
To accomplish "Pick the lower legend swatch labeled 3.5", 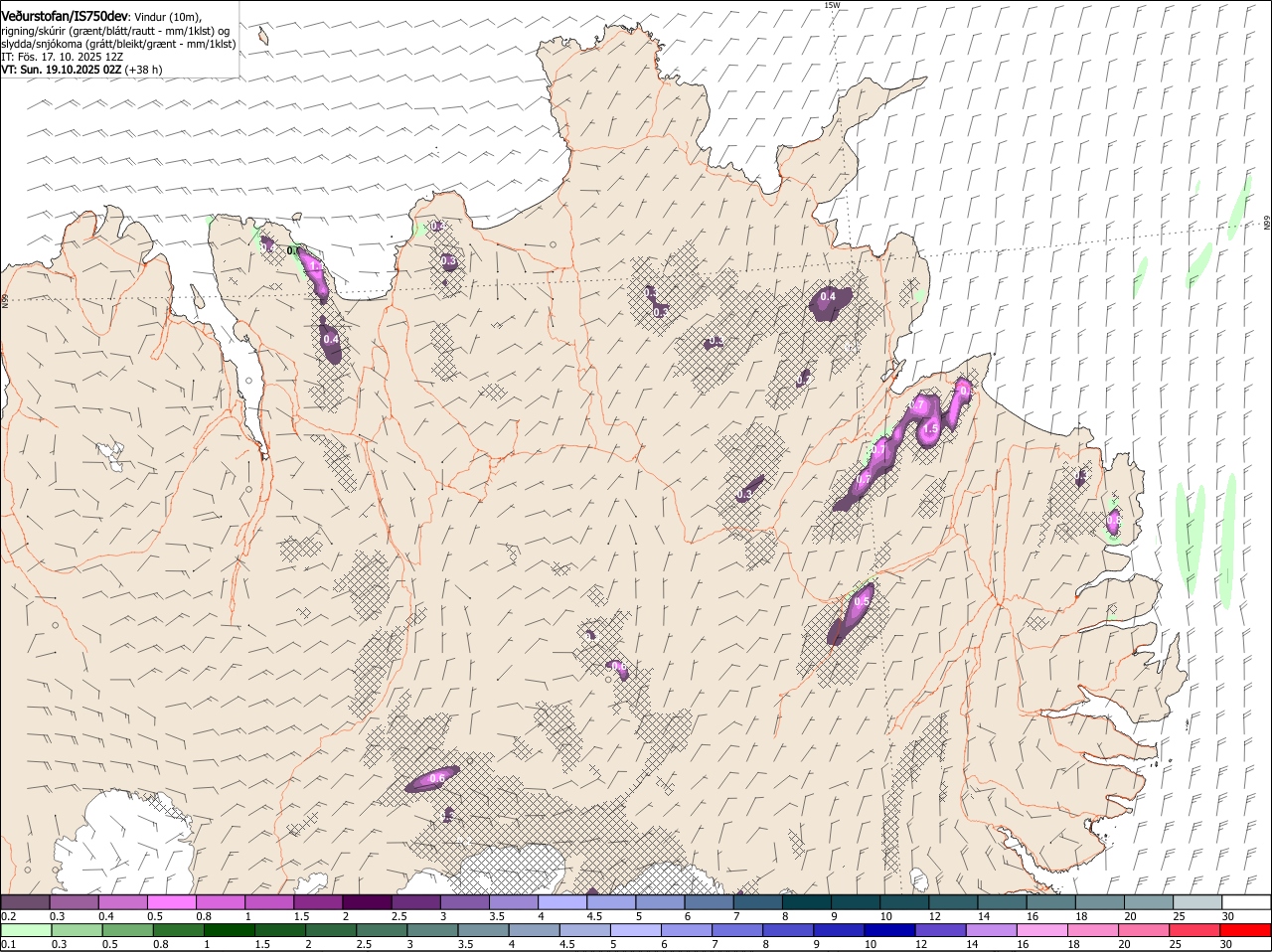I will [x=482, y=930].
